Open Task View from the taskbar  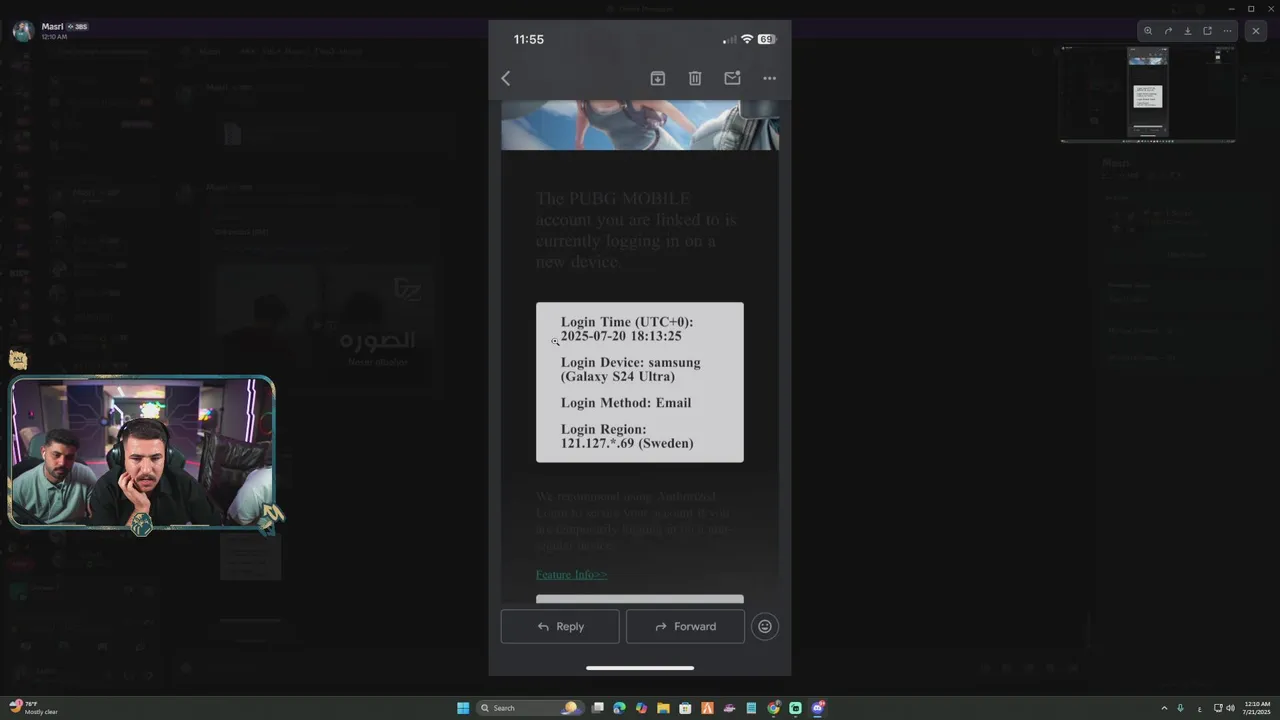click(598, 708)
